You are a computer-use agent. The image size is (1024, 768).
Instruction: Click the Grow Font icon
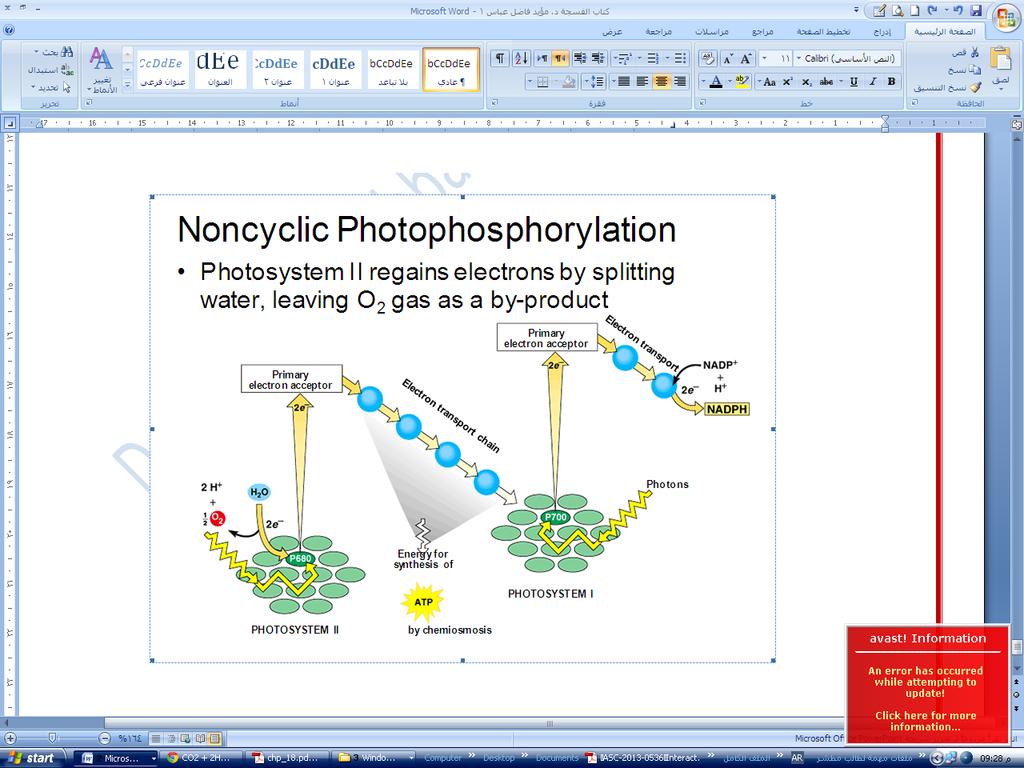(747, 59)
